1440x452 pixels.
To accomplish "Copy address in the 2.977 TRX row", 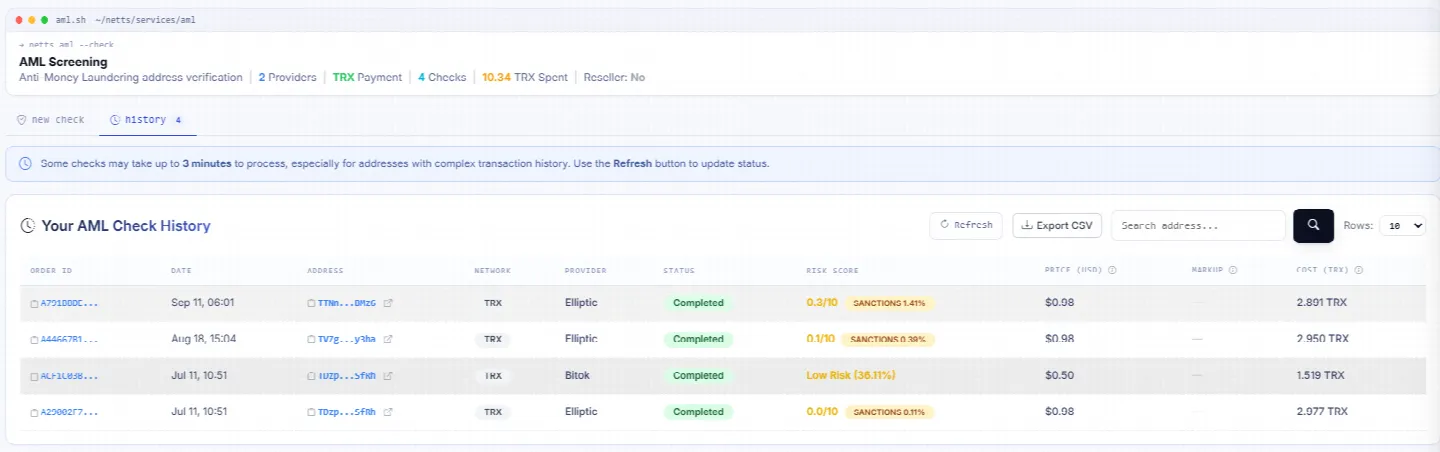I will (311, 412).
